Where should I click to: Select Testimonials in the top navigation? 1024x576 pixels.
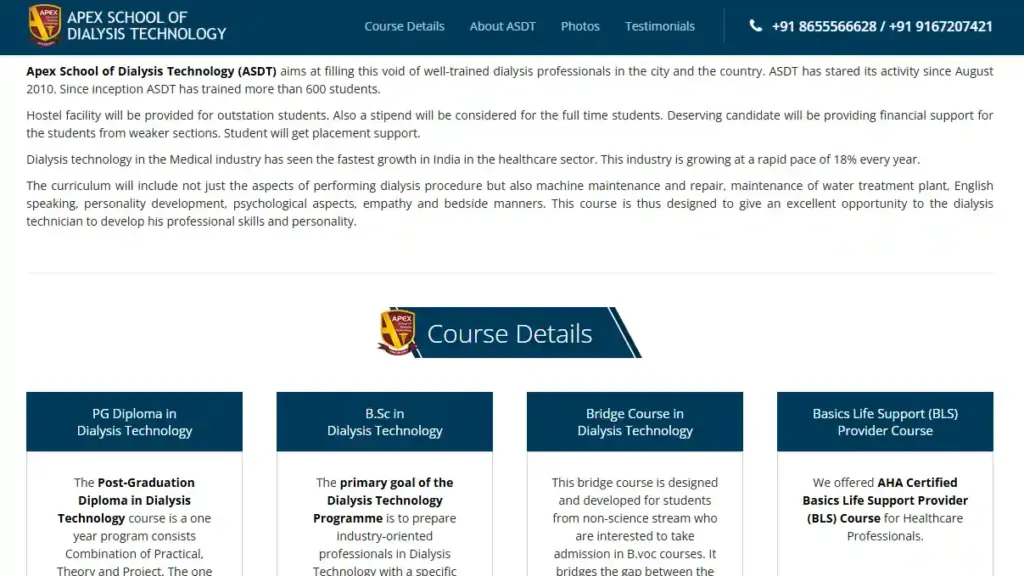coord(659,26)
